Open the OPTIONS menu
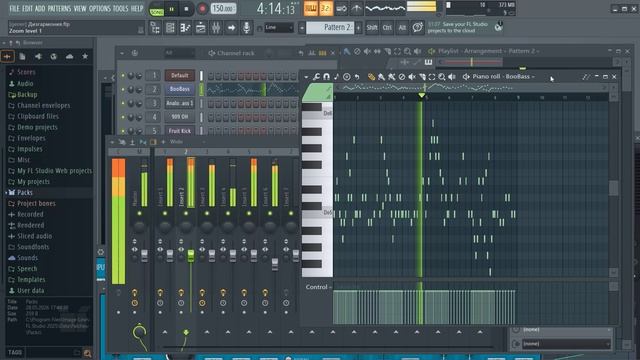Viewport: 640px width, 360px height. point(100,8)
